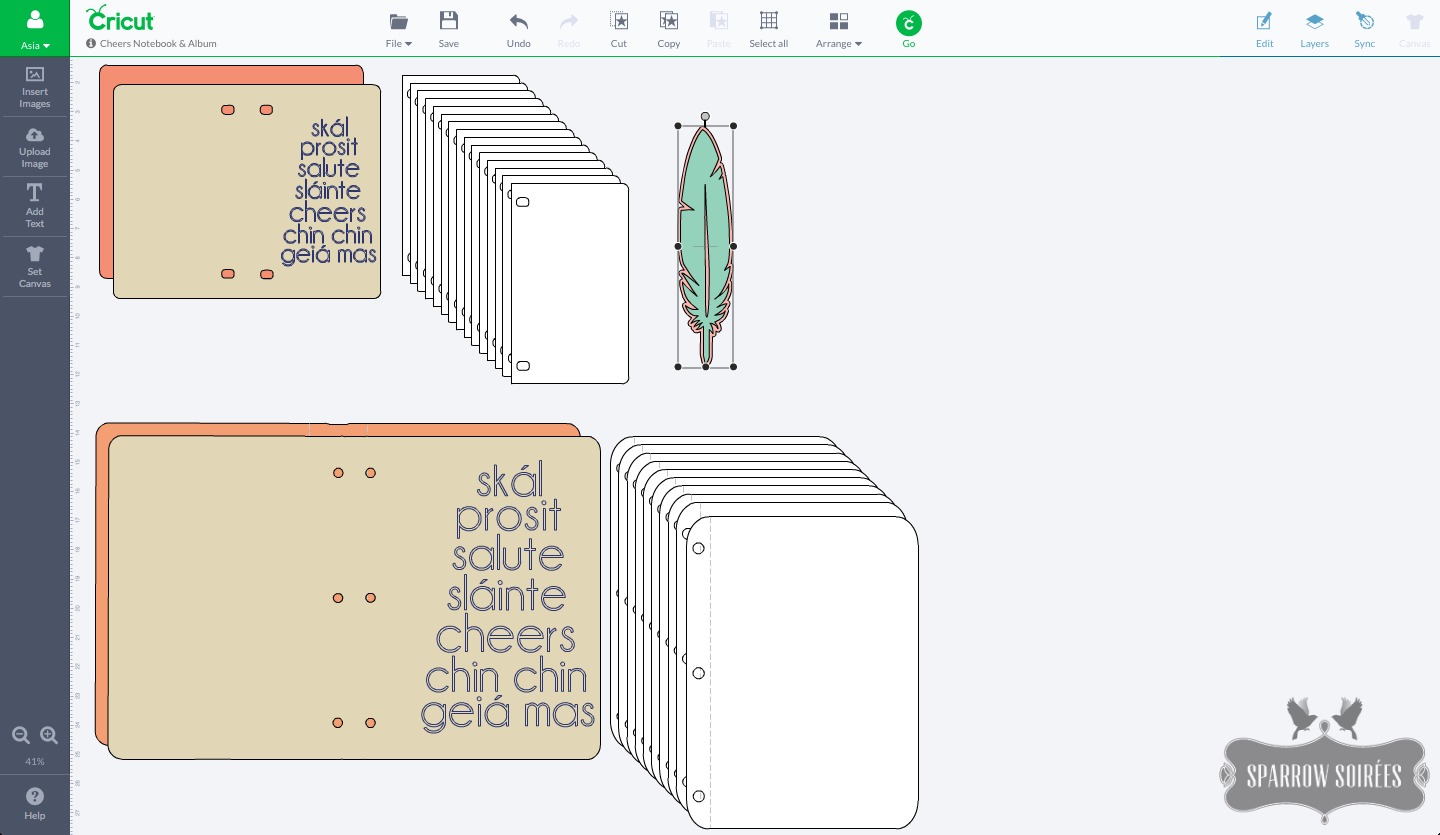The height and width of the screenshot is (835, 1440).
Task: Click the Select all grid icon
Action: (768, 22)
